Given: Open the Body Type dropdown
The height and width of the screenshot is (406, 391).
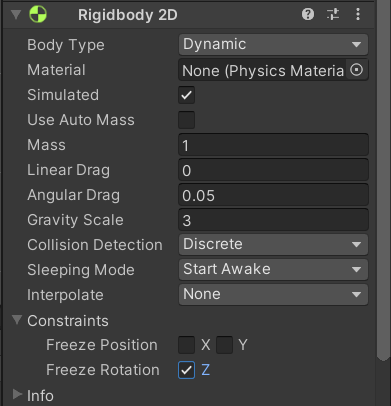Looking at the screenshot, I should [x=273, y=44].
